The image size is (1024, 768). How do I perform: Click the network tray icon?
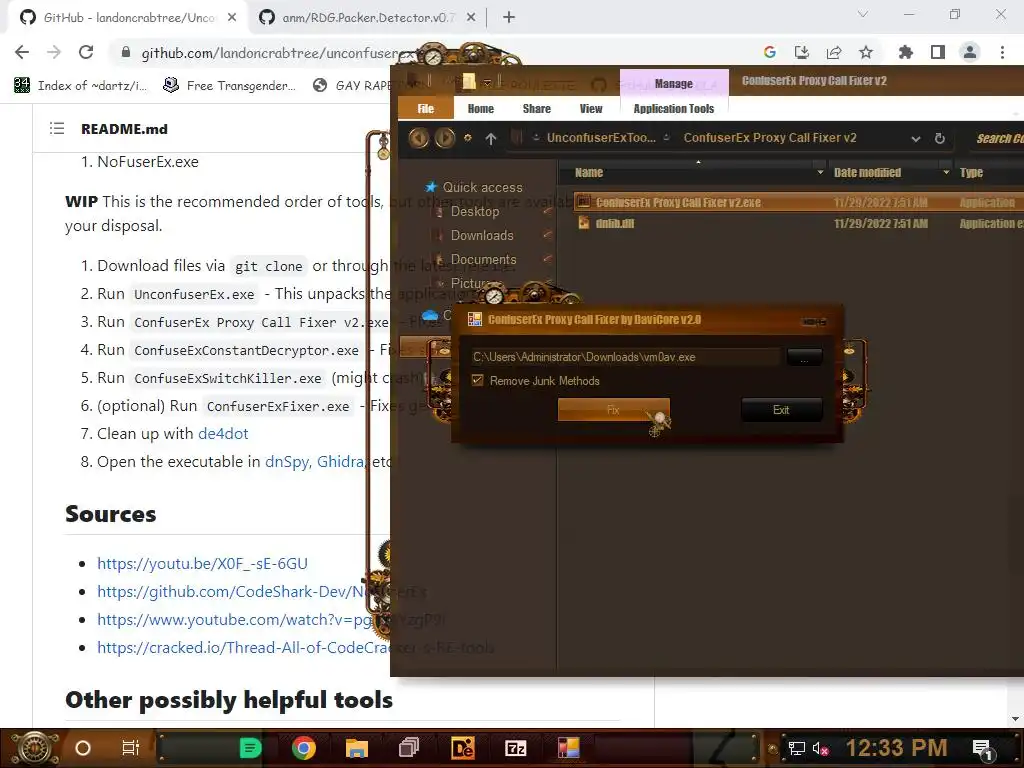[x=797, y=748]
